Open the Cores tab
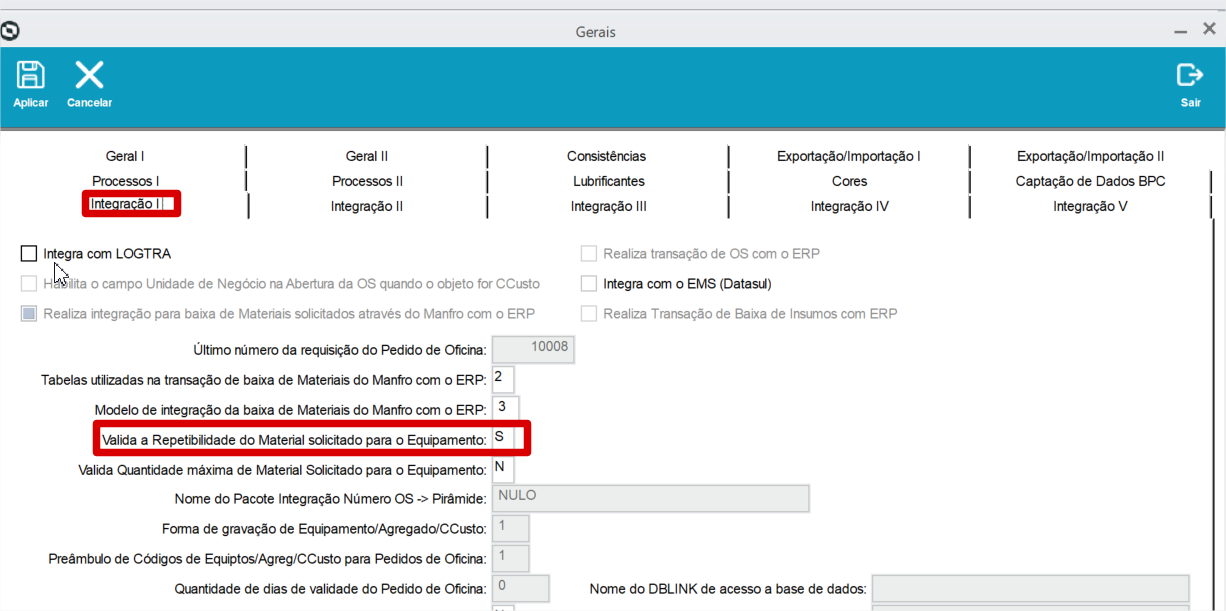1226x611 pixels. coord(850,181)
